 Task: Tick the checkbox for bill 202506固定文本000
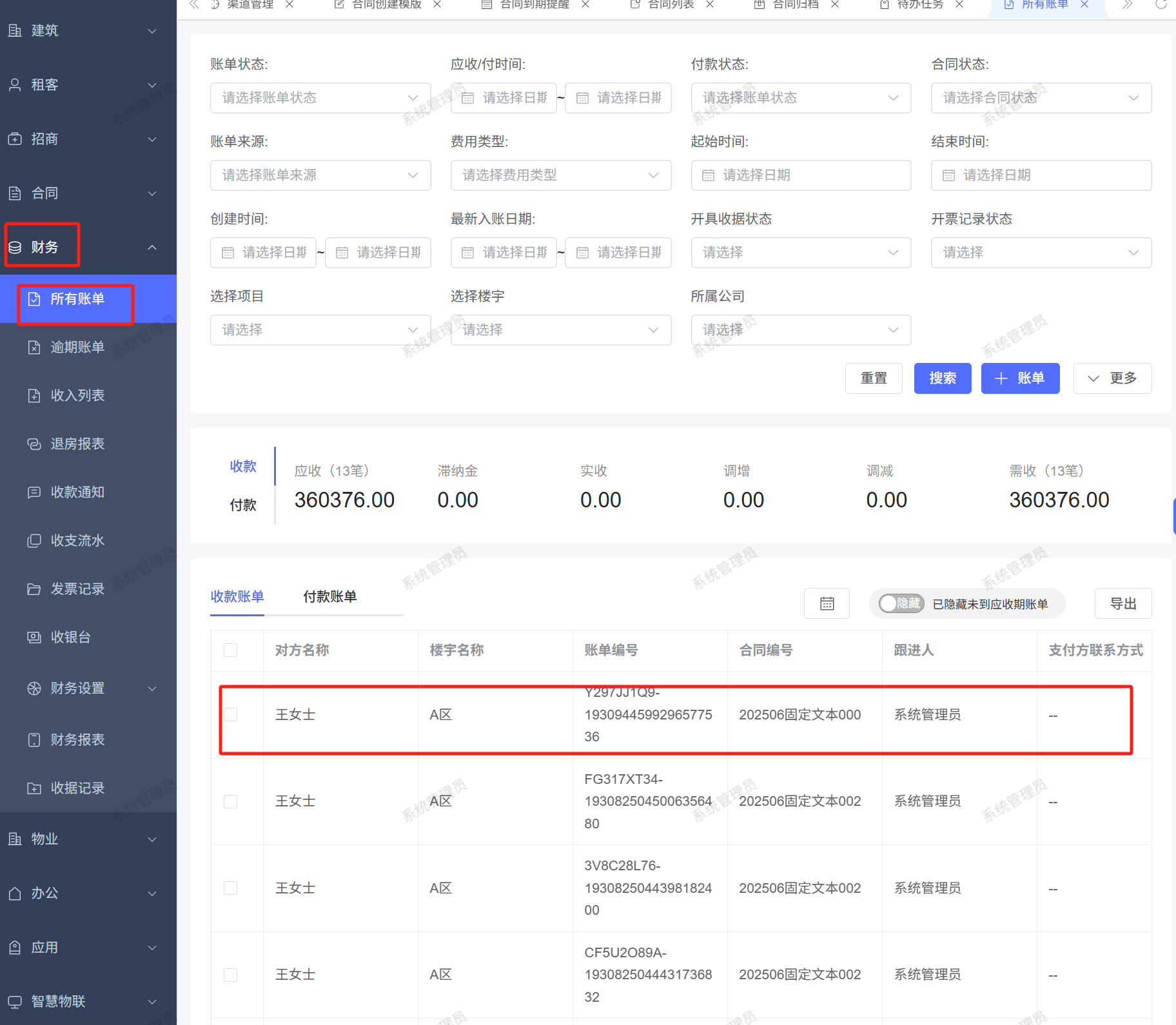click(230, 714)
